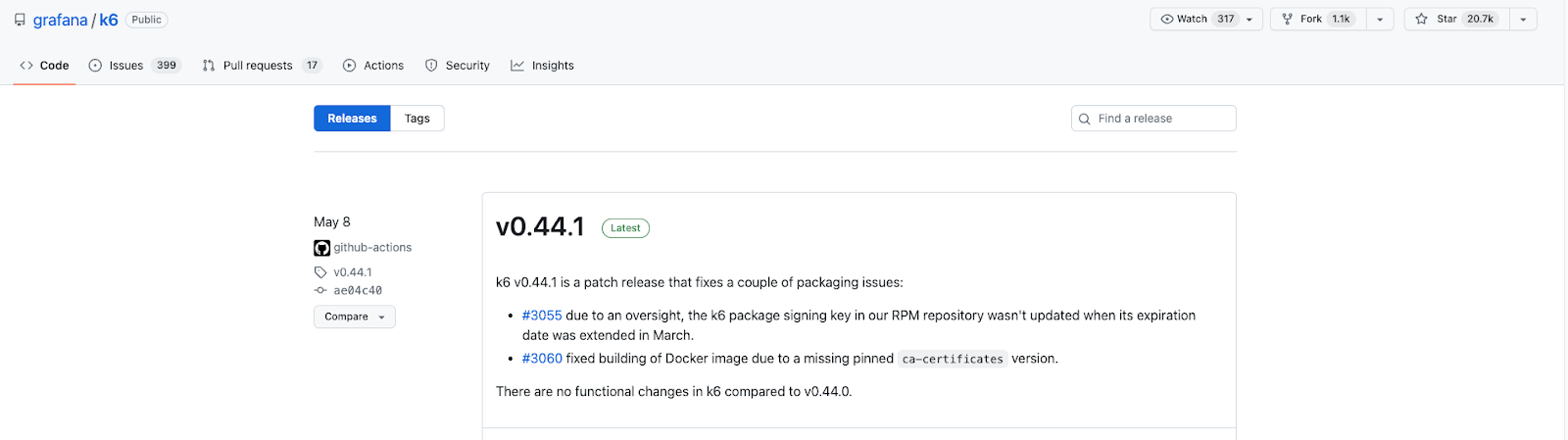This screenshot has width=1568, height=440.
Task: Click the code brackets icon on Code tab
Action: click(x=26, y=66)
